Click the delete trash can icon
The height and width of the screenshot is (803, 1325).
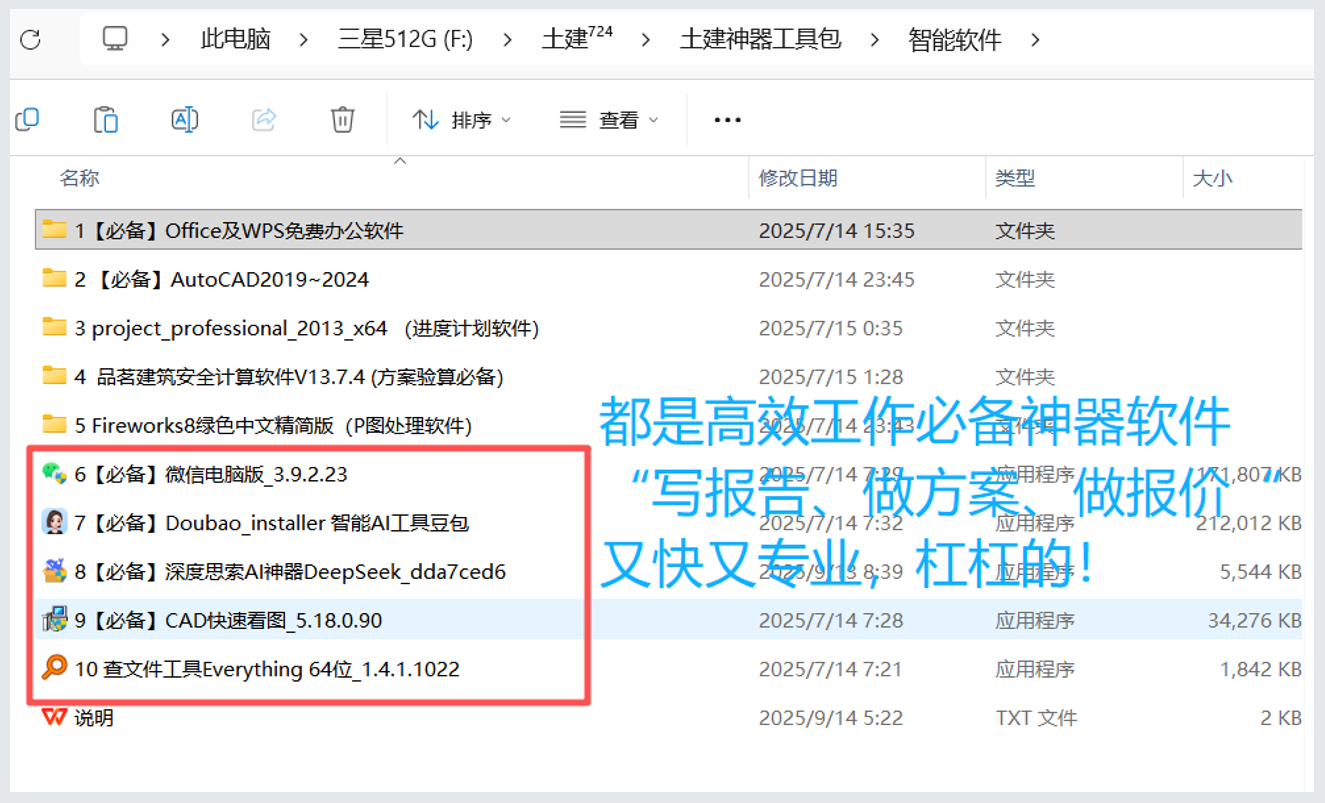342,120
